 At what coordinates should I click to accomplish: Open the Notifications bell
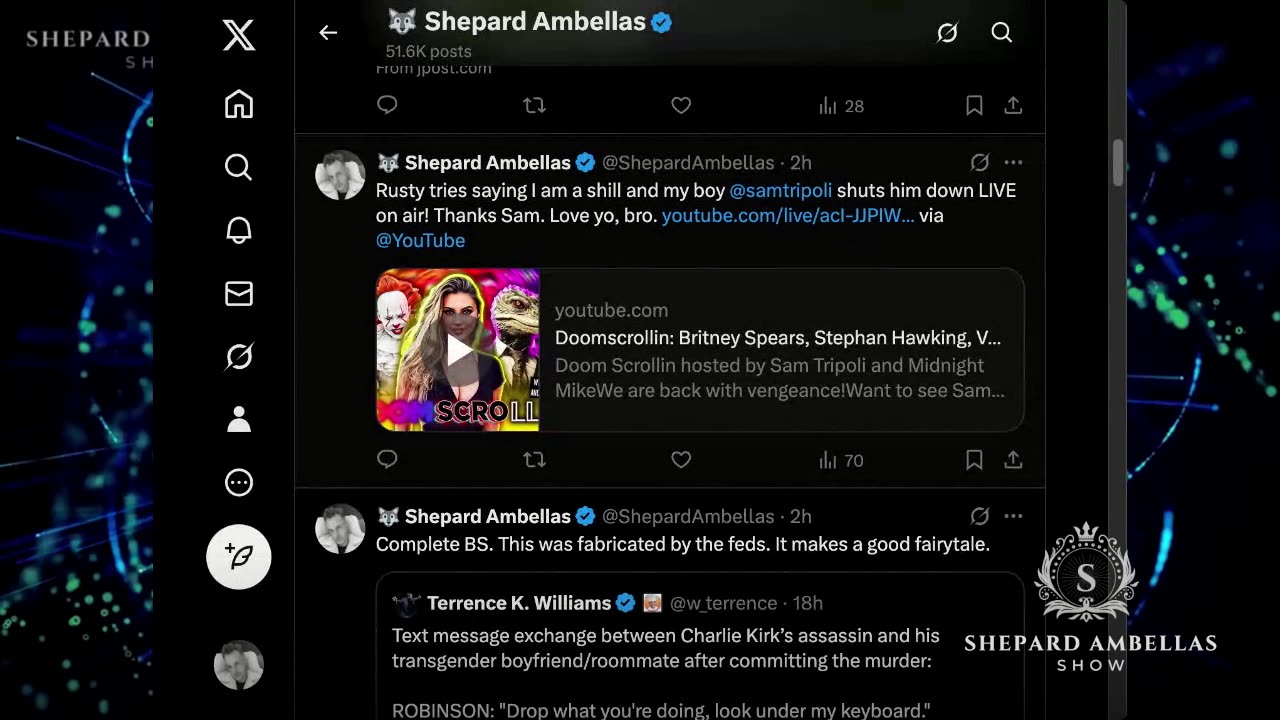click(x=239, y=230)
